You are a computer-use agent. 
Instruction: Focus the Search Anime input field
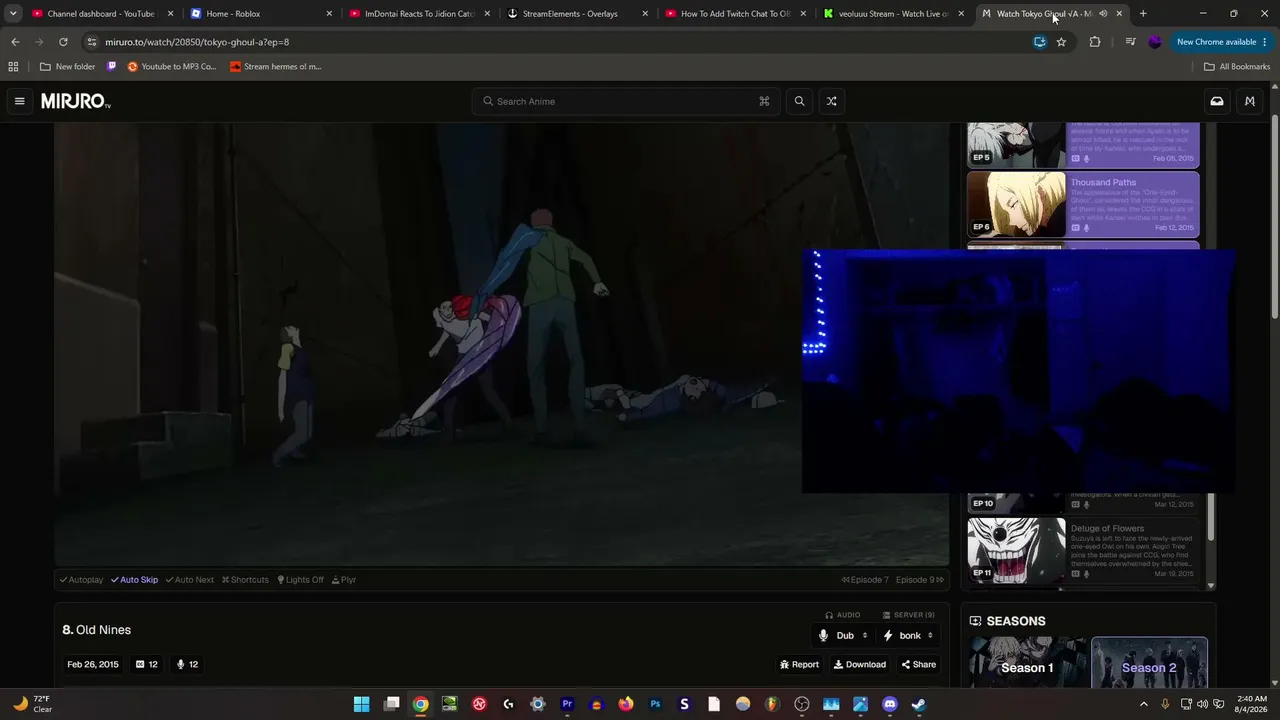pyautogui.click(x=626, y=101)
